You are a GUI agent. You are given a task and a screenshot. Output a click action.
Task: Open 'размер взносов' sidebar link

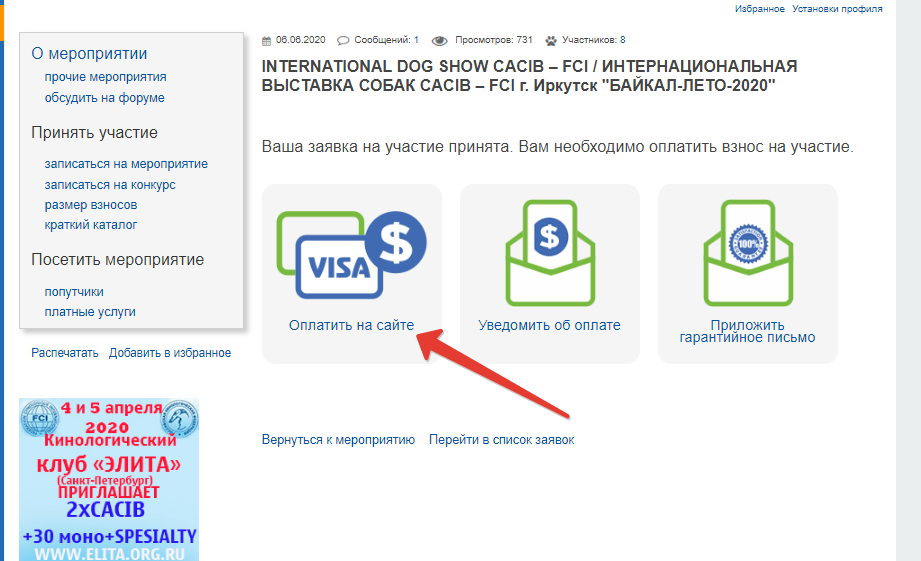(91, 204)
